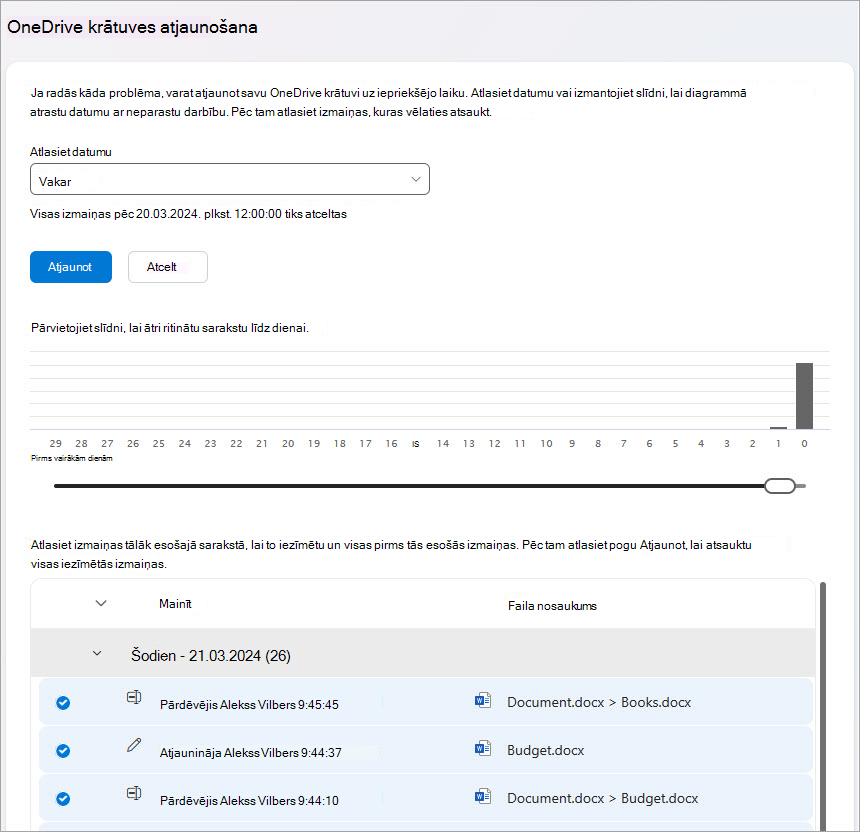
Task: Click the change list vertical scrollbar
Action: (x=822, y=706)
